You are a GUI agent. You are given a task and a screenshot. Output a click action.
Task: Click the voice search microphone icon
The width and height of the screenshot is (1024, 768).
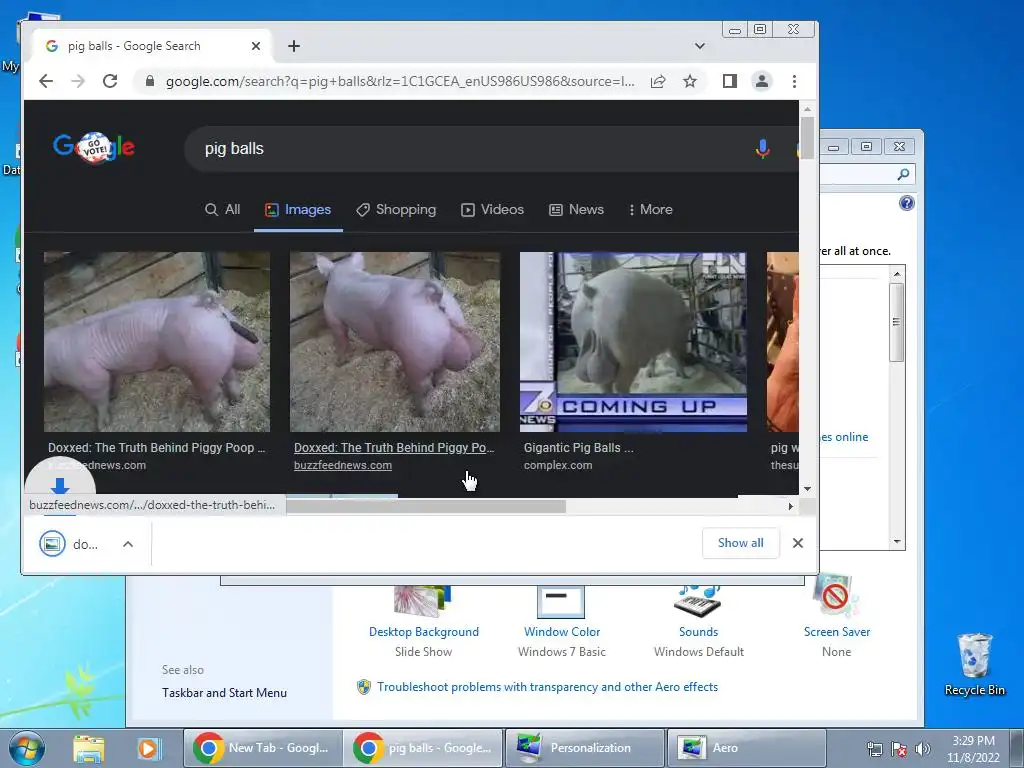coord(762,148)
